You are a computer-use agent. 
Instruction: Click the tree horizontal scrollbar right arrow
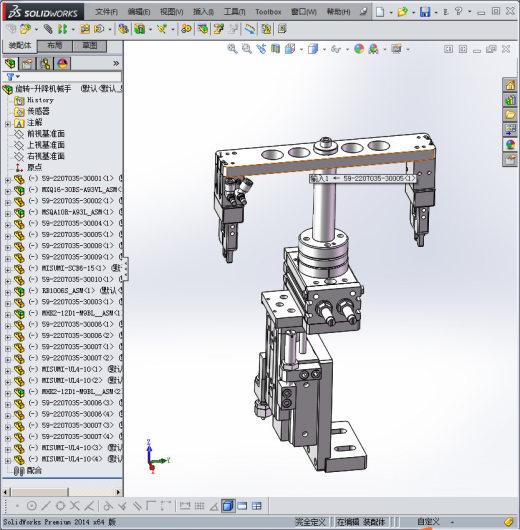coord(118,492)
